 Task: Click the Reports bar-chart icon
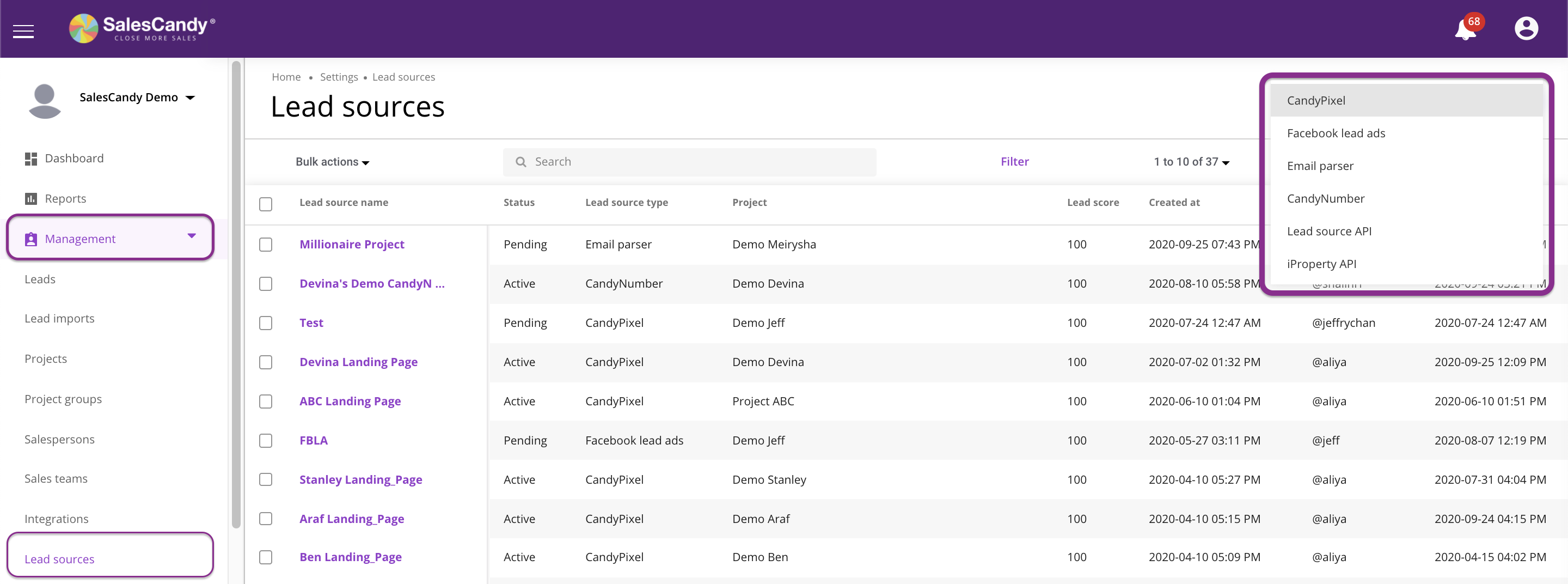coord(31,198)
